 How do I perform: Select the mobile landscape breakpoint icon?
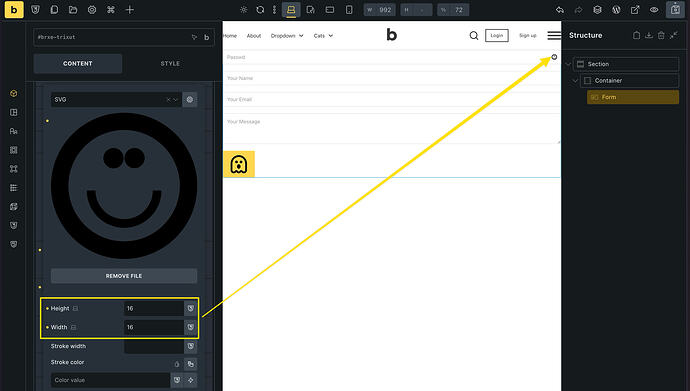click(x=330, y=10)
